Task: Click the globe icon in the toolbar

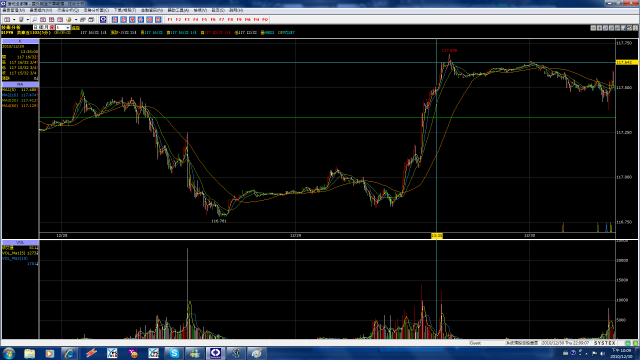Action: coord(68,19)
